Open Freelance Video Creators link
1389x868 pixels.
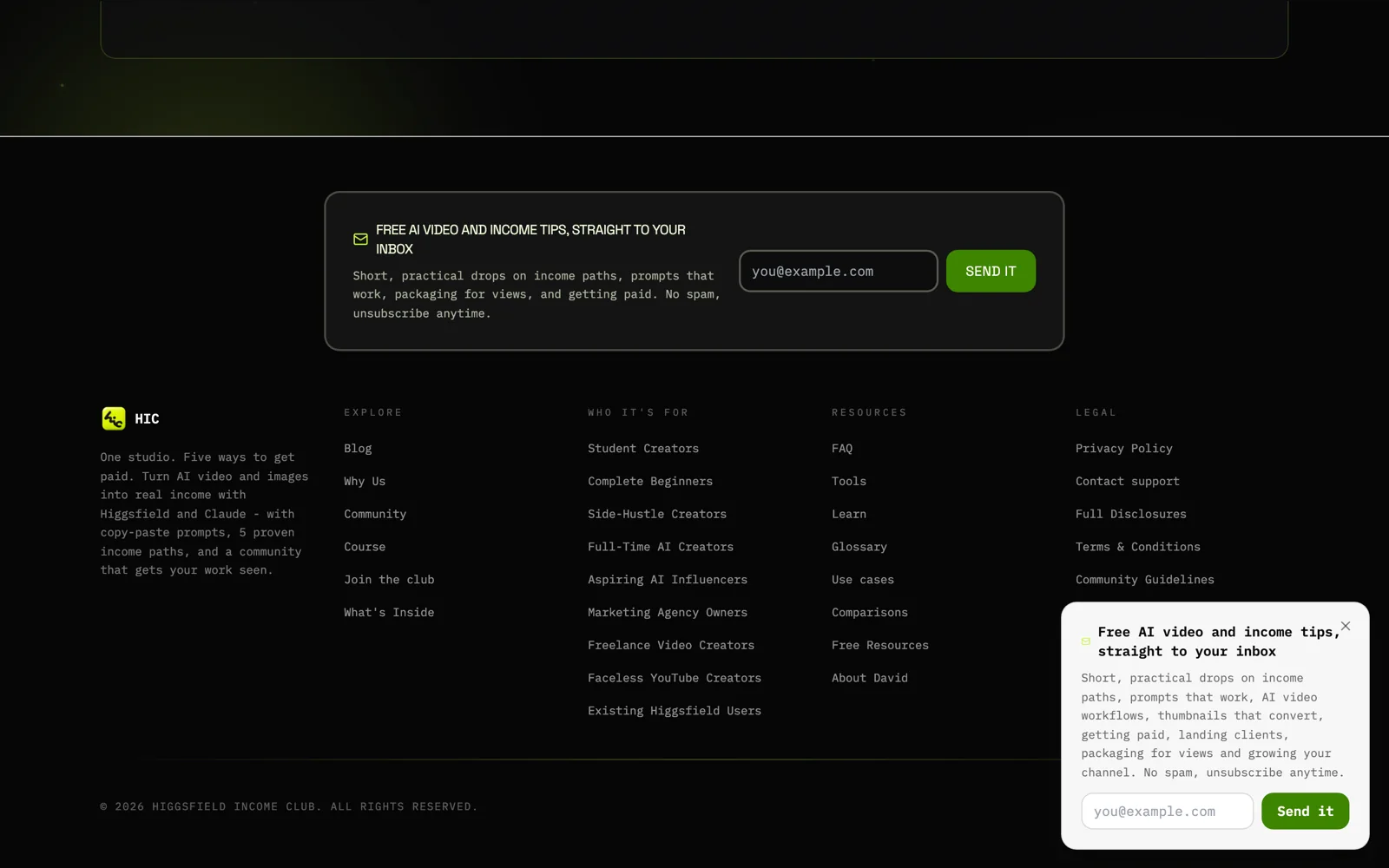(x=671, y=645)
